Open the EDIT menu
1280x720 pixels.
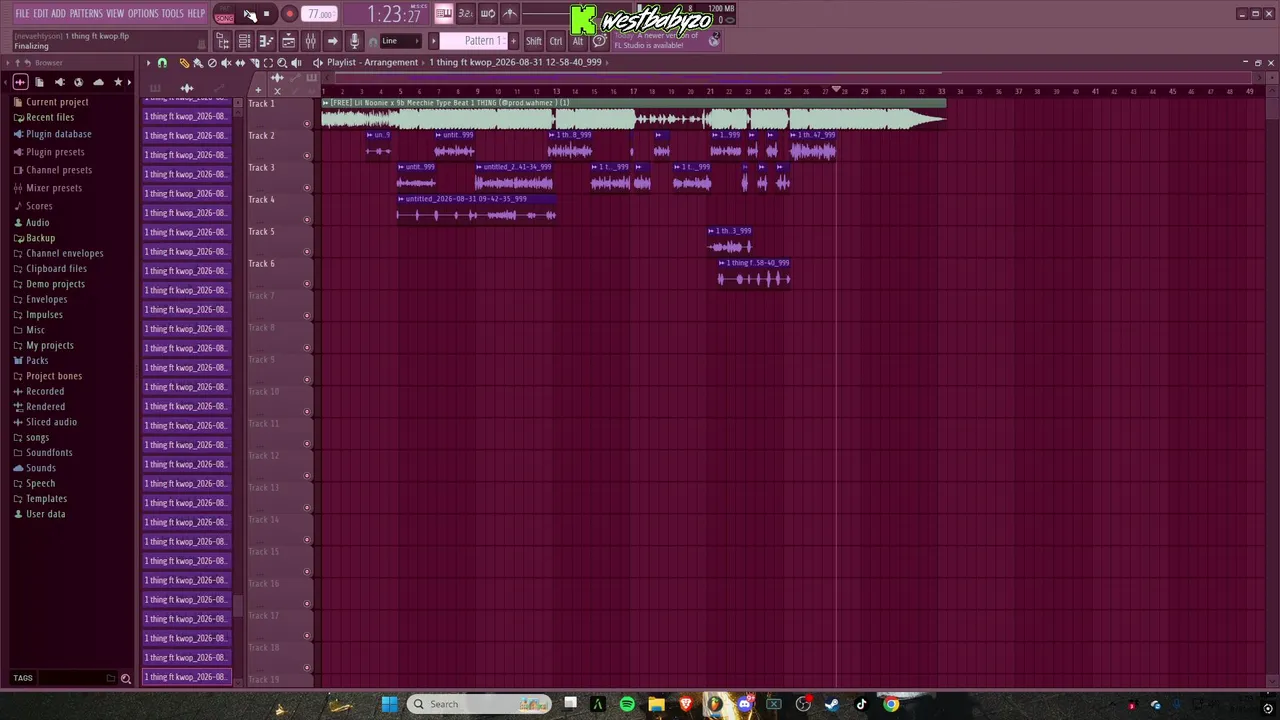point(41,13)
